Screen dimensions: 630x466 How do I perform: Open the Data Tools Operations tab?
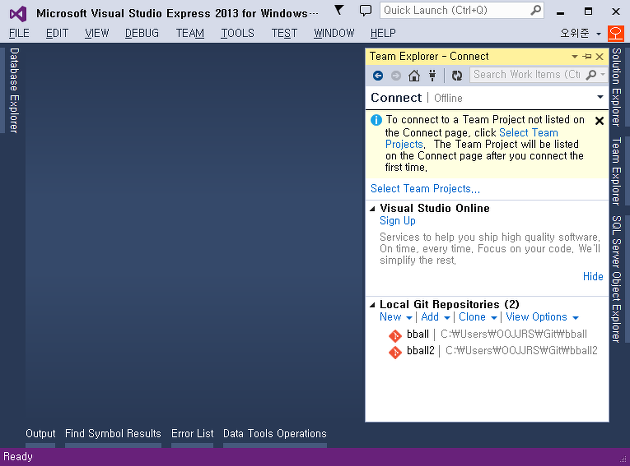point(275,433)
